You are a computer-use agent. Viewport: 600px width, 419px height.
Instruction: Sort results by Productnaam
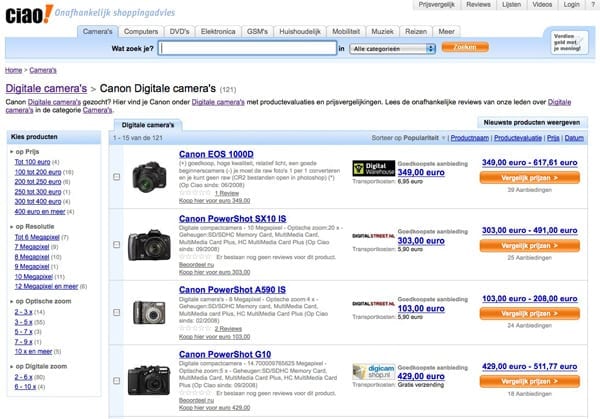tap(470, 138)
